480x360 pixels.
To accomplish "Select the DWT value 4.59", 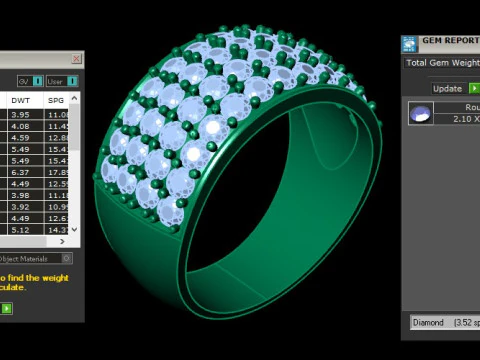I will (x=20, y=138).
